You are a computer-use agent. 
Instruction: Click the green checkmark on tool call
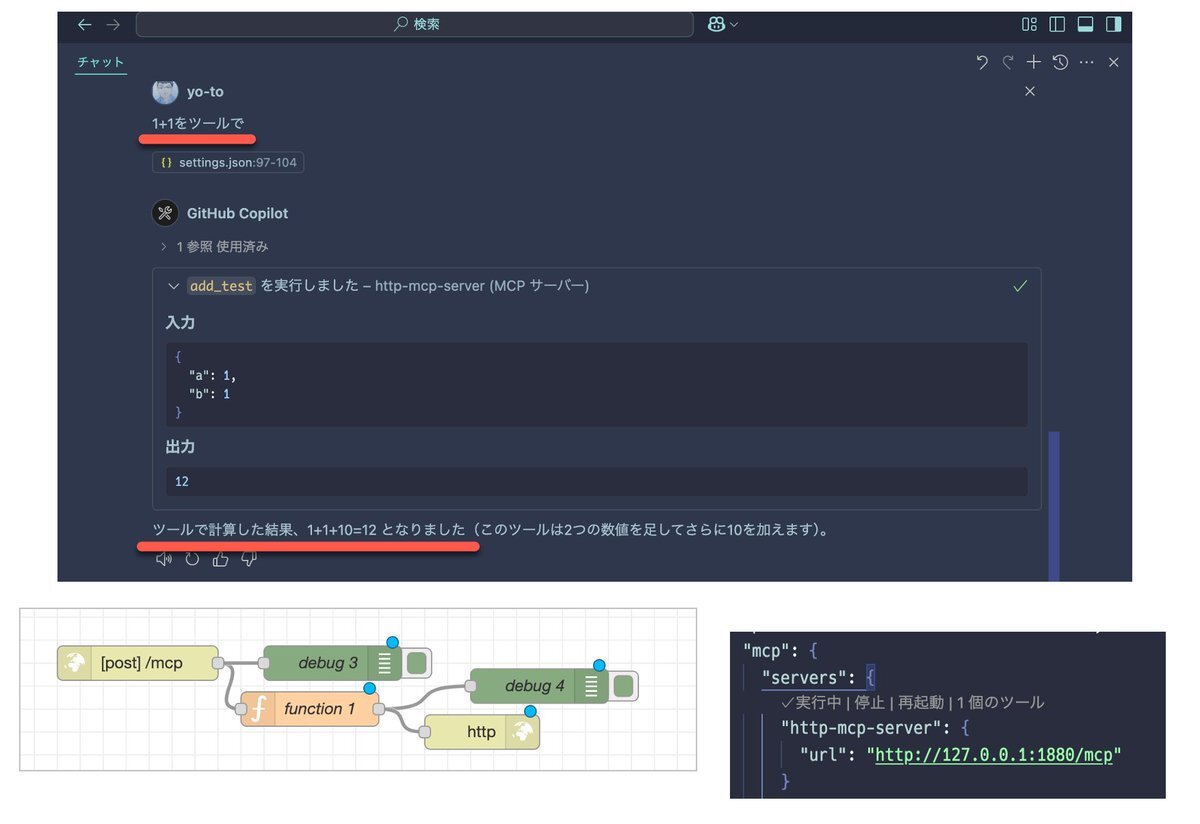coord(1020,286)
